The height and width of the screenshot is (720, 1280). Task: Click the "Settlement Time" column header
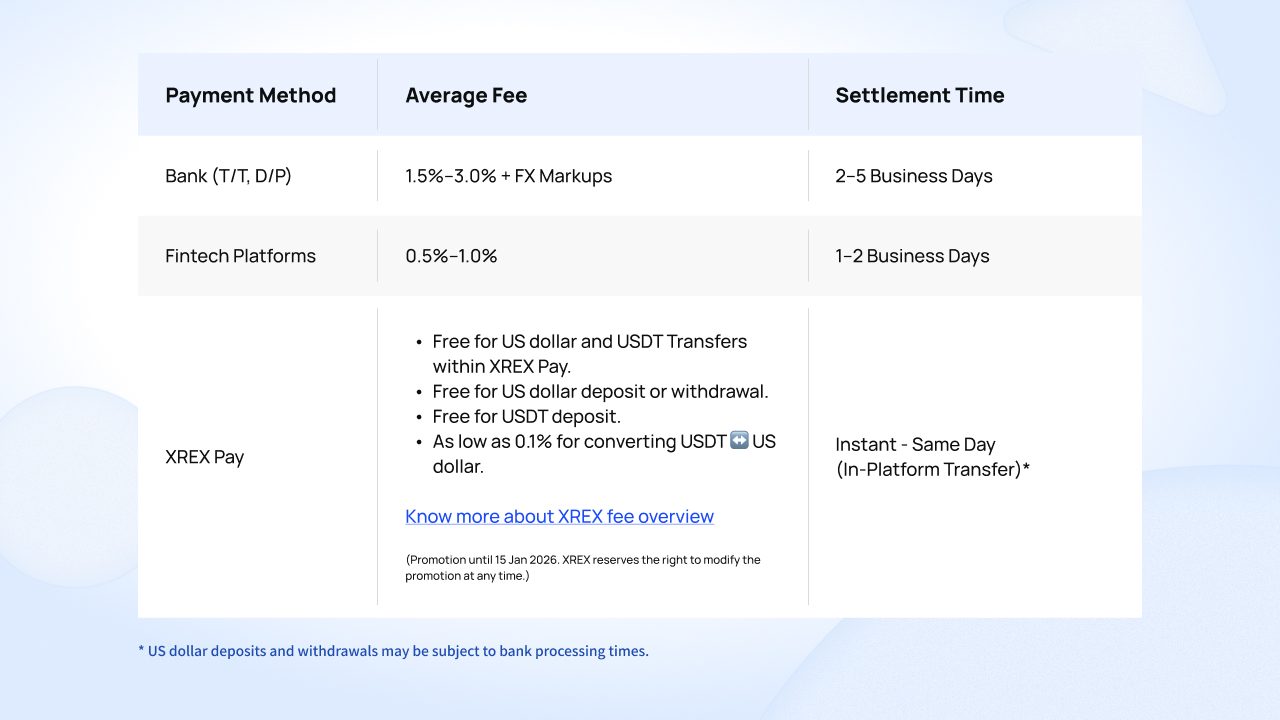click(919, 96)
